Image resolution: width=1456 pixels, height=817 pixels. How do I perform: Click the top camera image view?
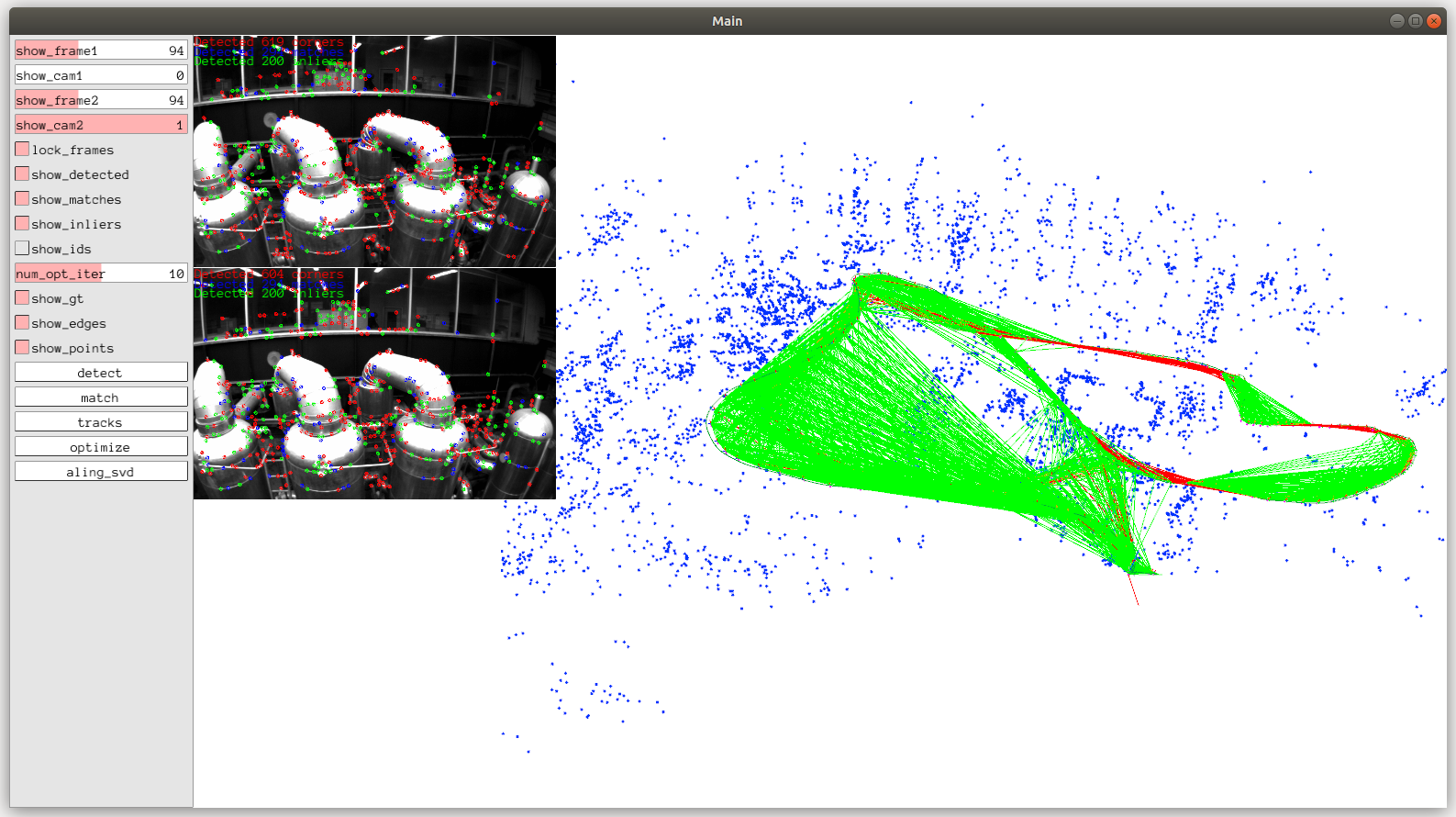(374, 151)
